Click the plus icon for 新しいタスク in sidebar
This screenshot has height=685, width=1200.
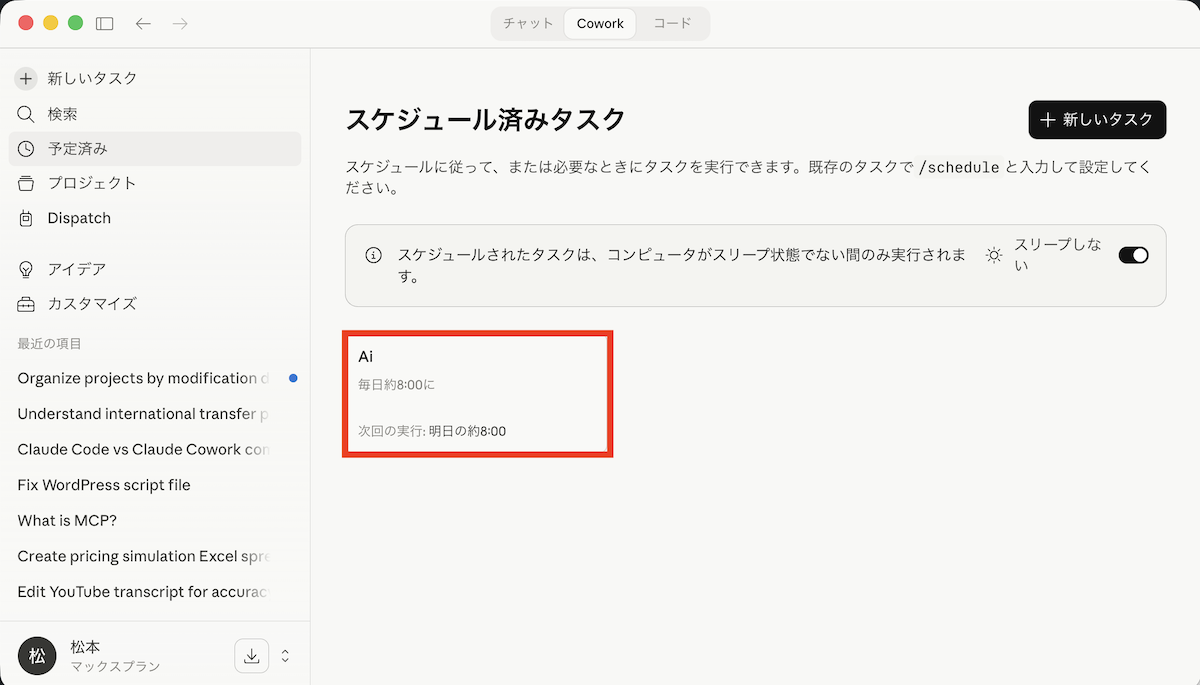(x=27, y=79)
